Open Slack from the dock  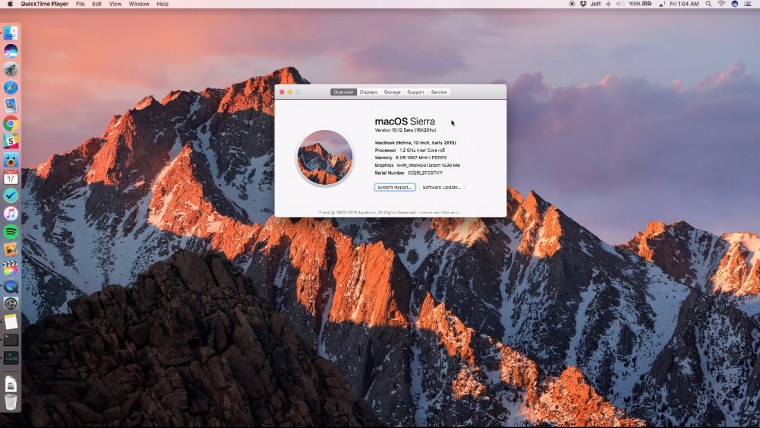tap(11, 141)
